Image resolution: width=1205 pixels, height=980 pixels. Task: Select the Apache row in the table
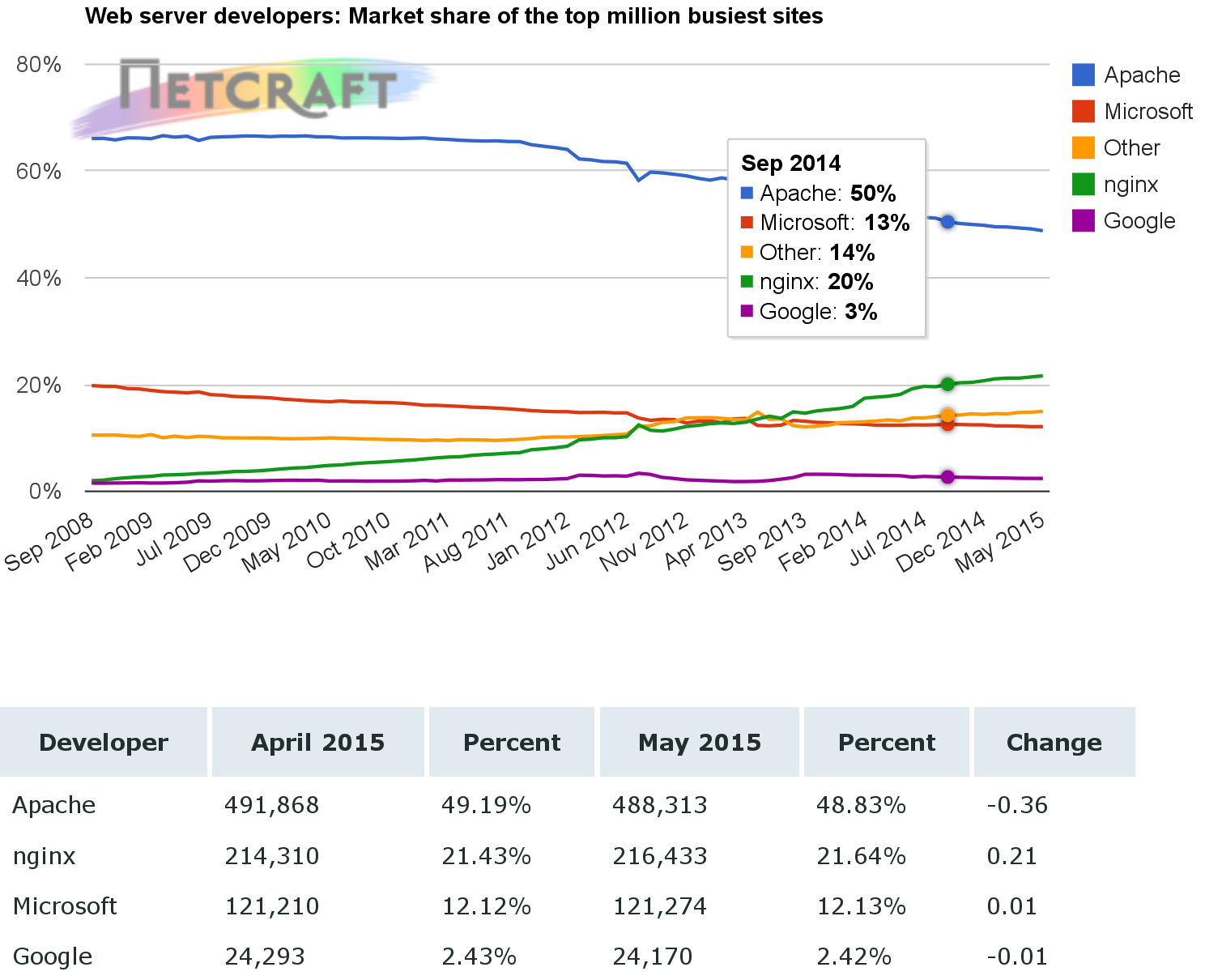point(54,805)
